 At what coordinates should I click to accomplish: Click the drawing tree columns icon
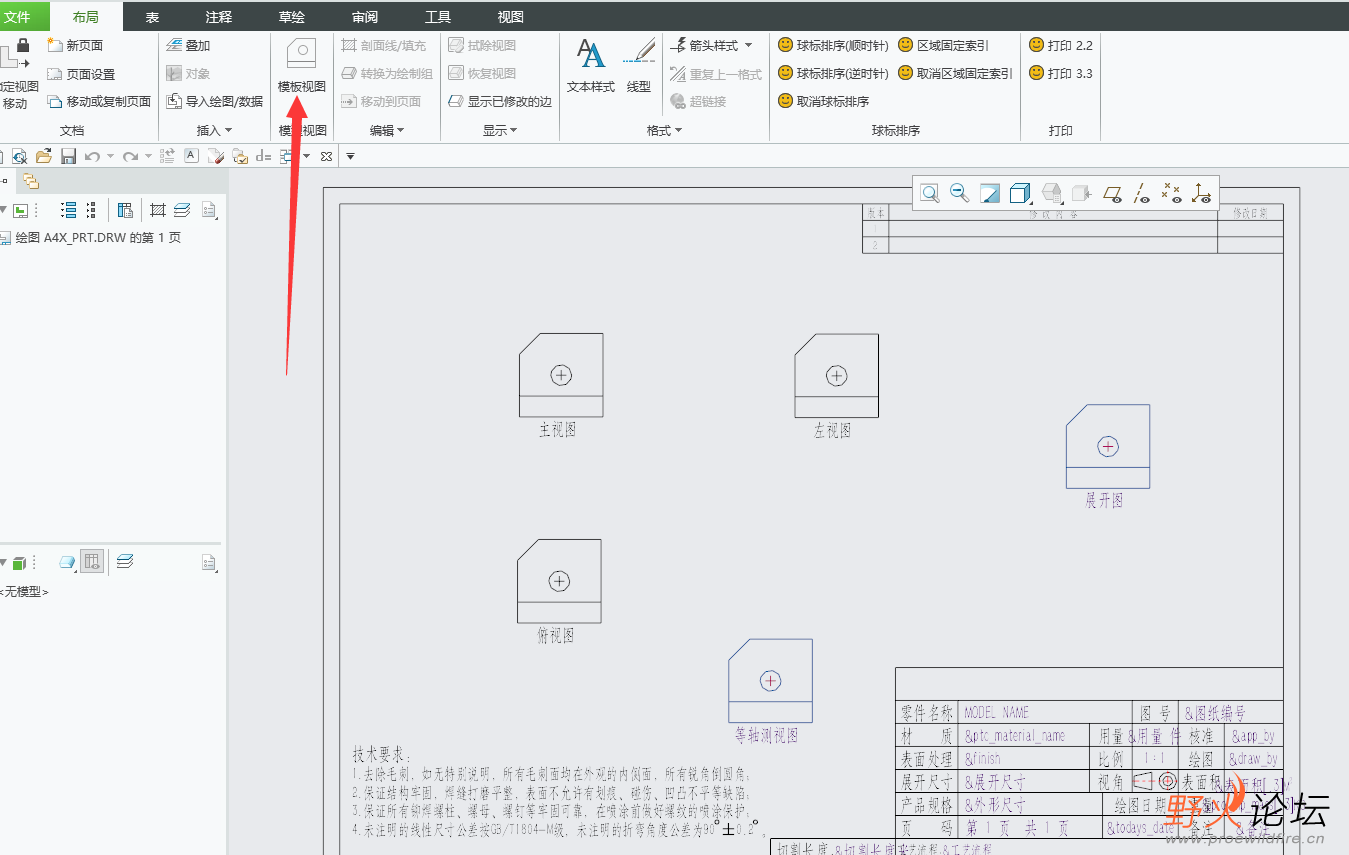[125, 210]
